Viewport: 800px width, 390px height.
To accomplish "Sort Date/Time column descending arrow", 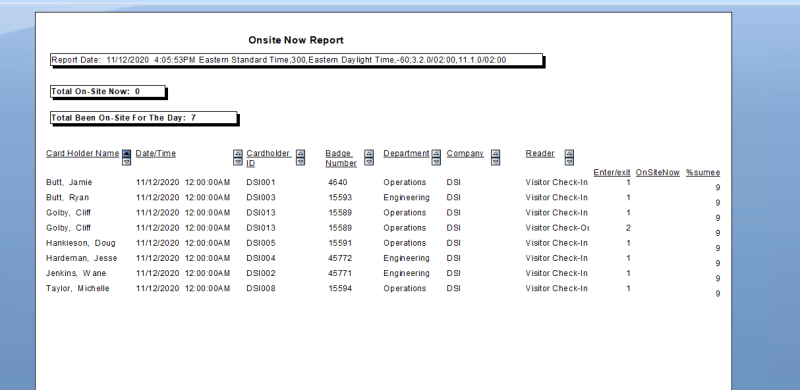I will (237, 161).
